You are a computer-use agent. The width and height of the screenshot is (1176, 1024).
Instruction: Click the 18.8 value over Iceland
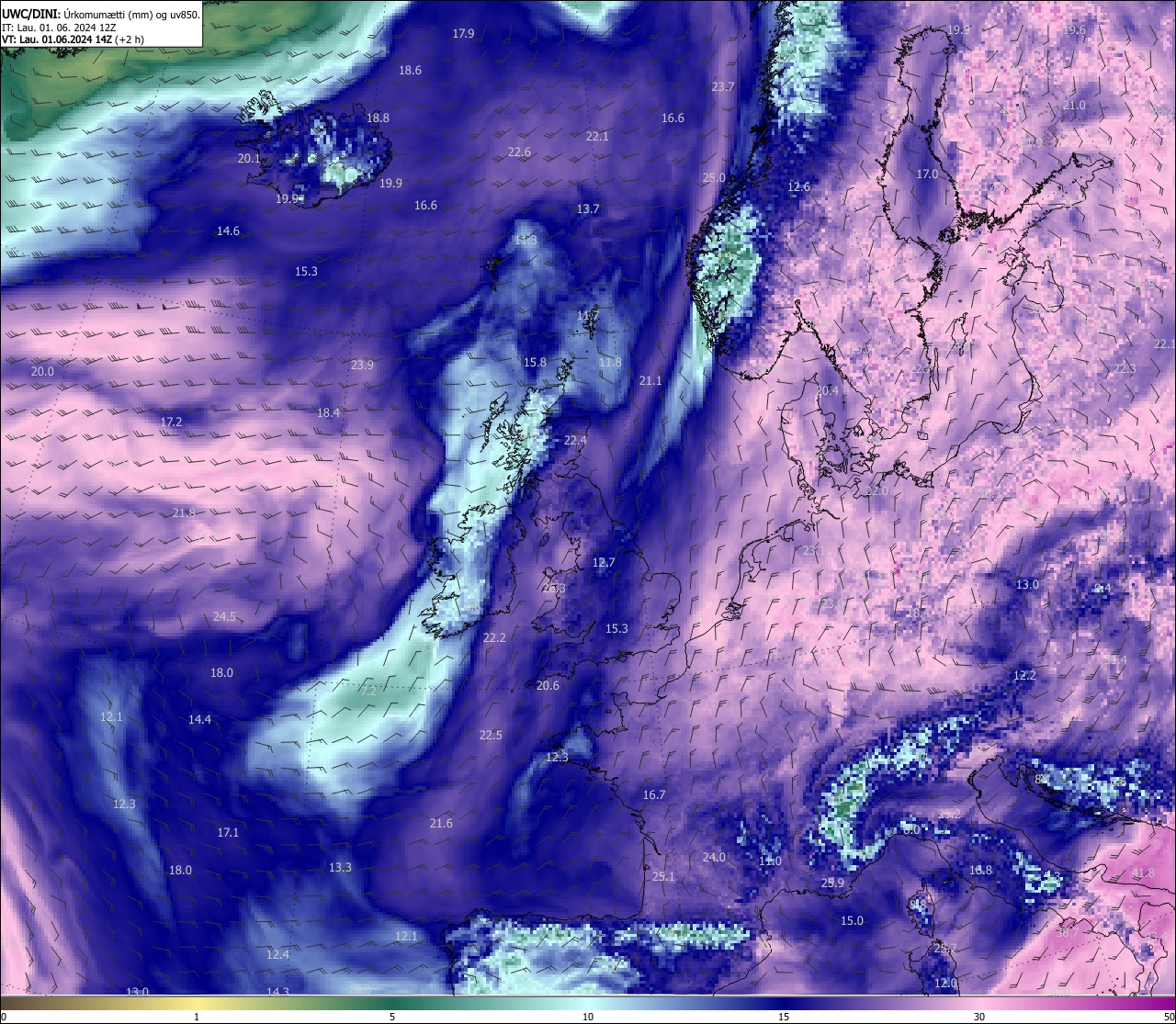click(378, 118)
